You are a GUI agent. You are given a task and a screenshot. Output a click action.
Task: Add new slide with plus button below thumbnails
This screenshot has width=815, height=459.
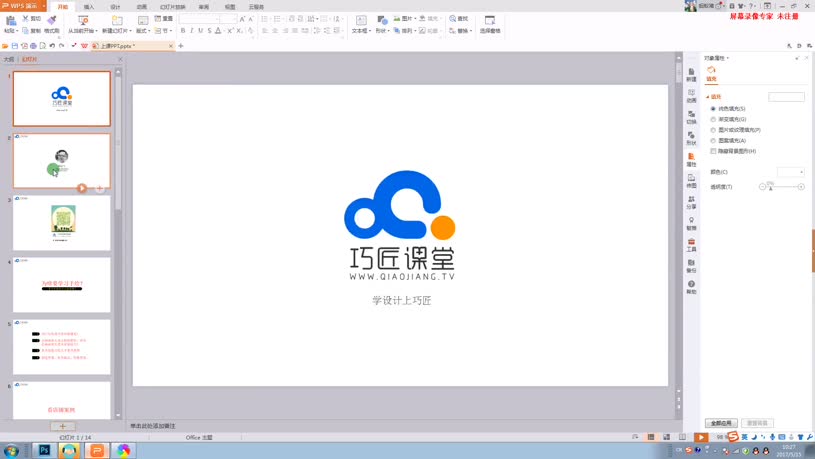(62, 426)
